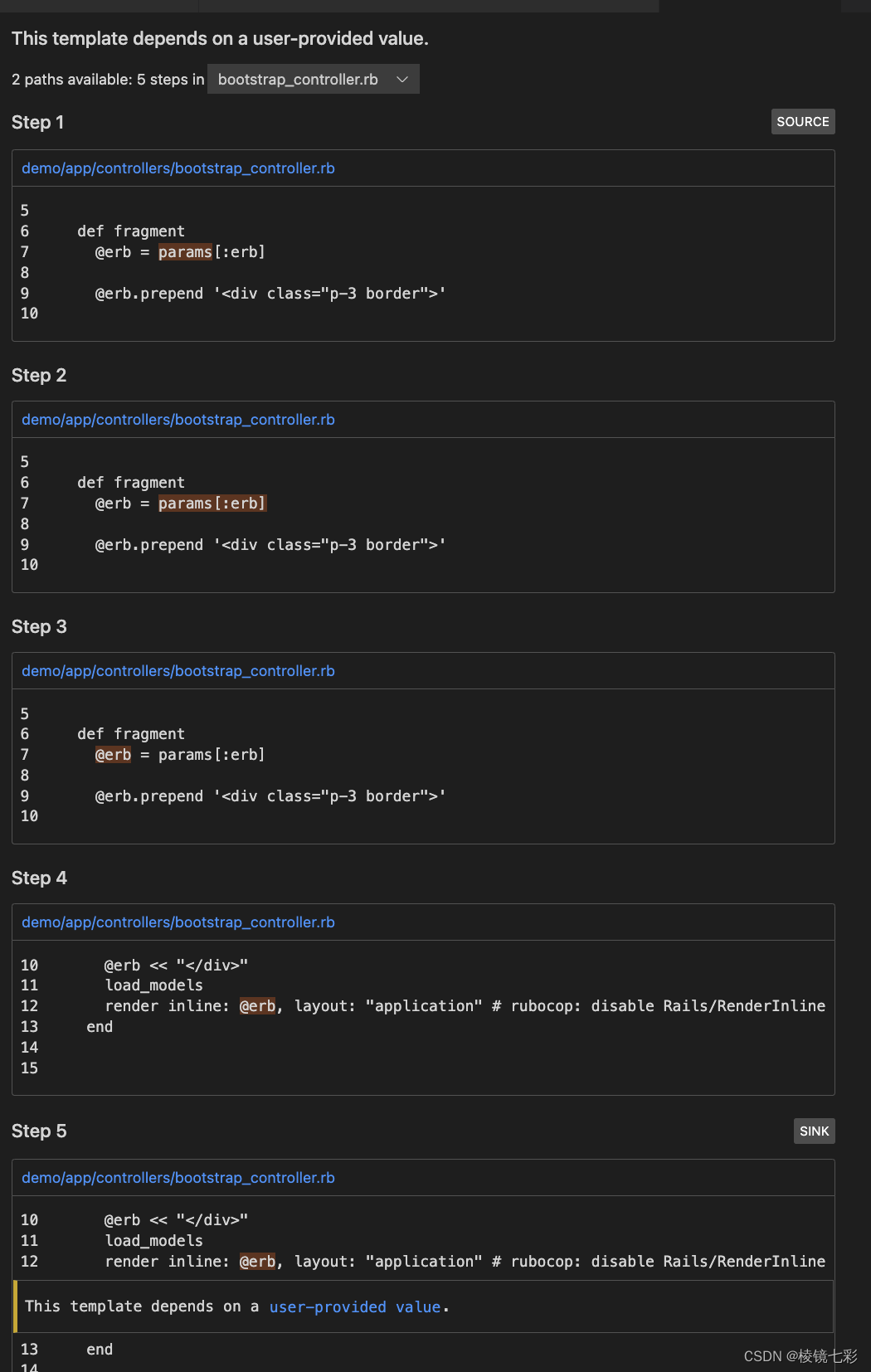
Task: Click 'end' on line 13 in Step 5
Action: pyautogui.click(x=100, y=1350)
